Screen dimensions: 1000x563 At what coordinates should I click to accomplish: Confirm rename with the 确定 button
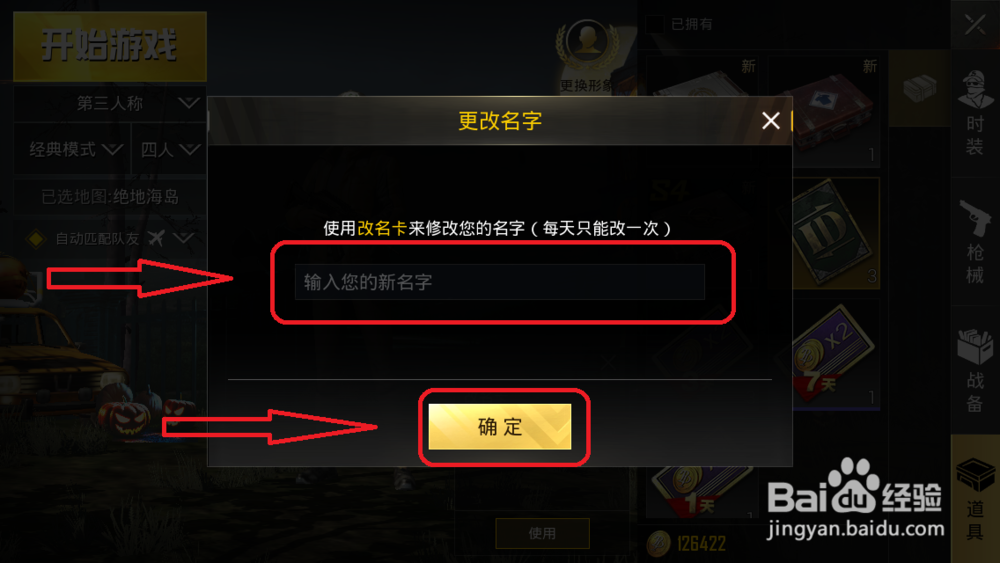click(x=499, y=427)
